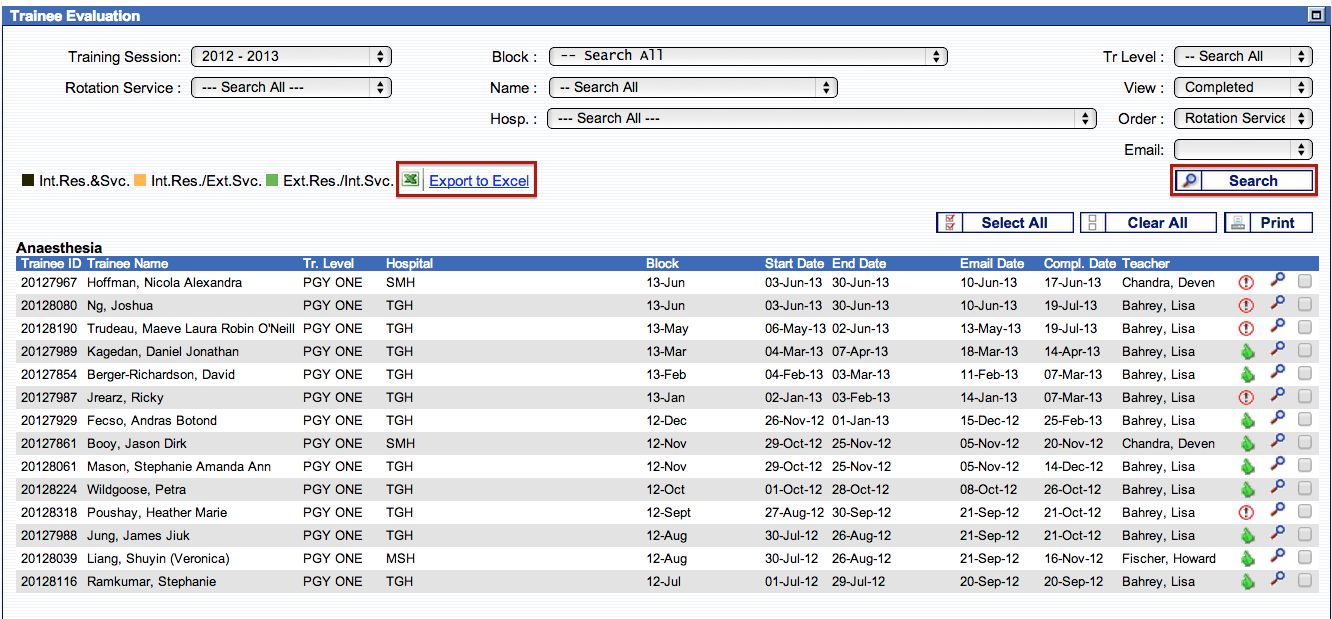Image resolution: width=1332 pixels, height=619 pixels.
Task: Click the Excel icon beside Export to Excel
Action: click(410, 180)
